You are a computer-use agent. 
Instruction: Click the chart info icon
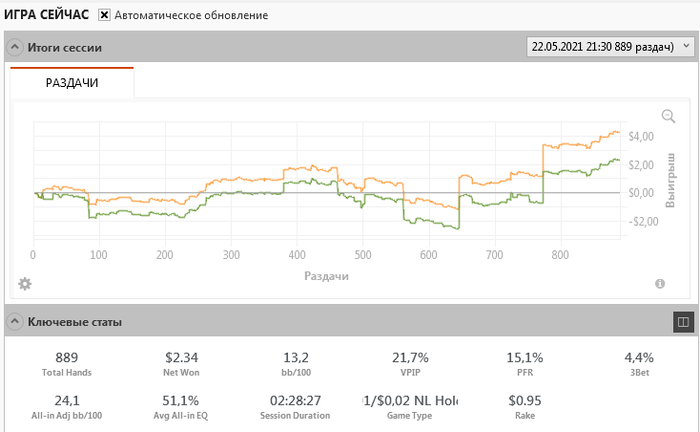[x=660, y=284]
